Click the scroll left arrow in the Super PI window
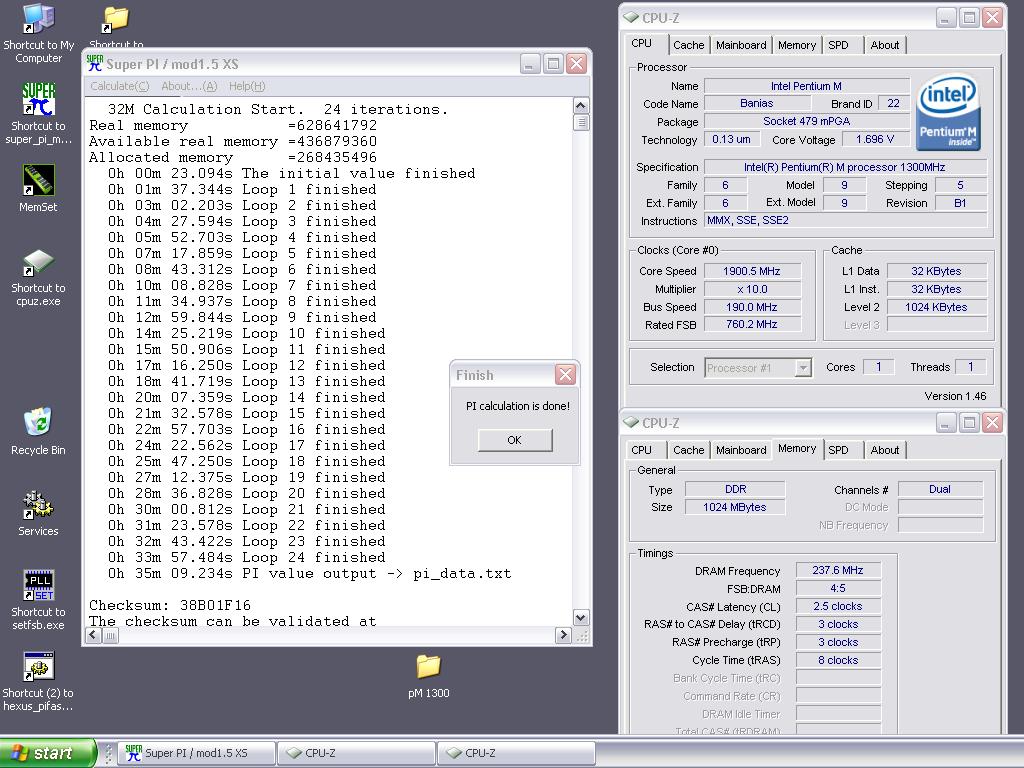 pos(93,635)
